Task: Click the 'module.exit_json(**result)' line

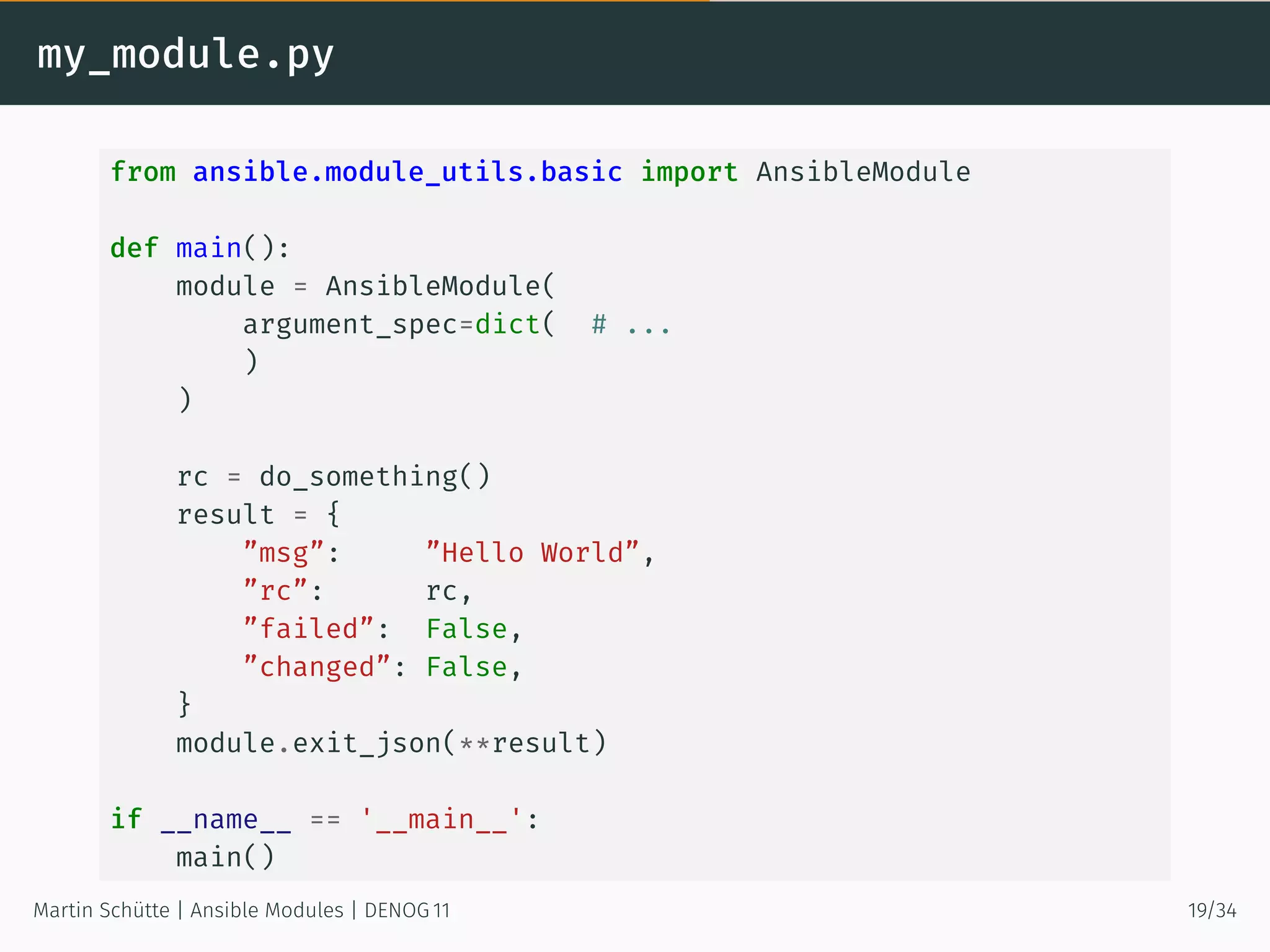Action: click(391, 743)
